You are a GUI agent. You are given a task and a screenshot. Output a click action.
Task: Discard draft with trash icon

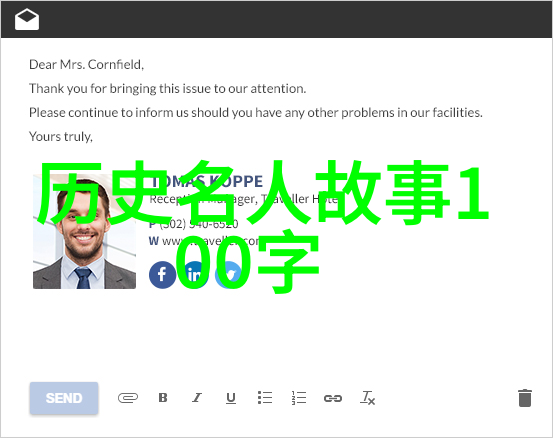[525, 398]
